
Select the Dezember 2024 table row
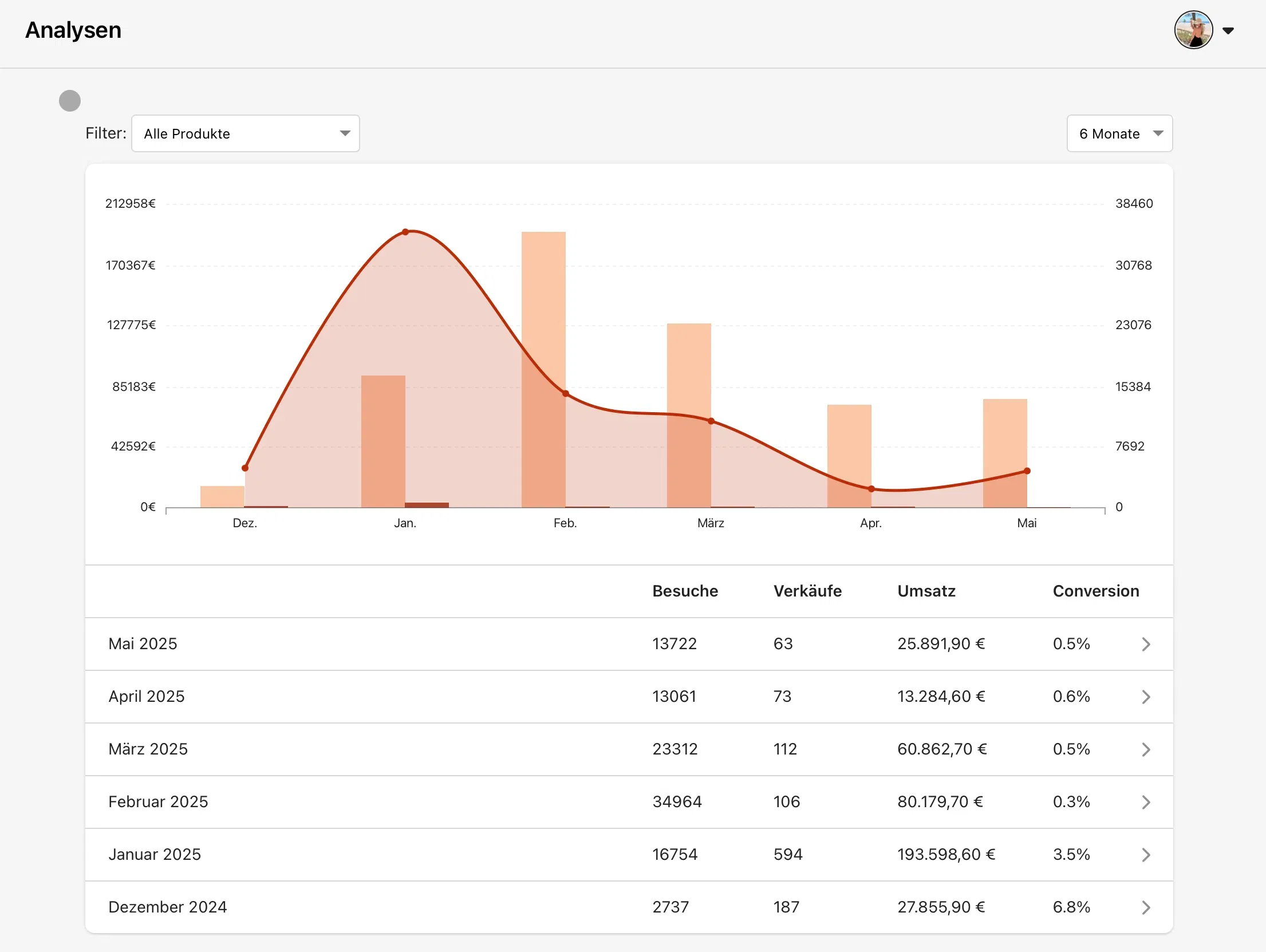tap(629, 907)
